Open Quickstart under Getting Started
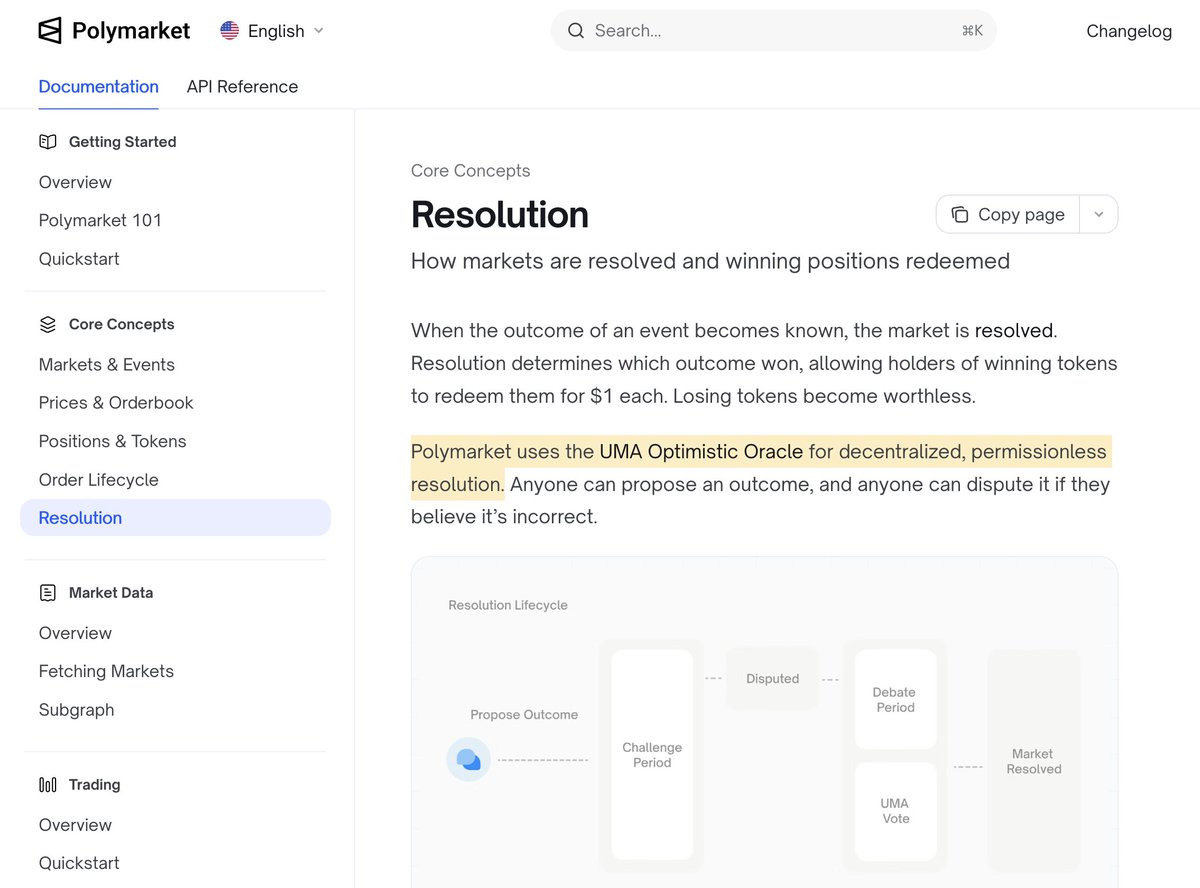 [x=79, y=259]
